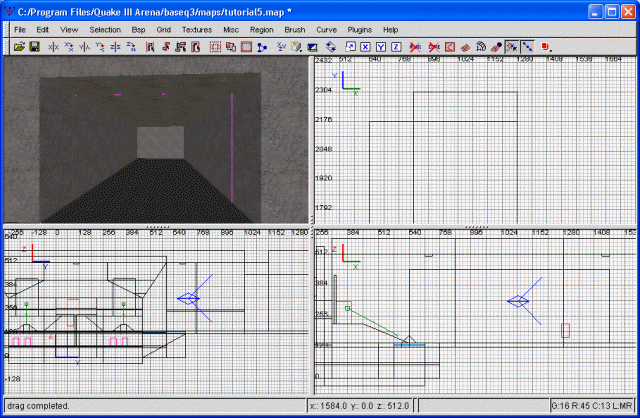Apply CSG Subtract to selection
640x418 pixels.
click(x=215, y=47)
